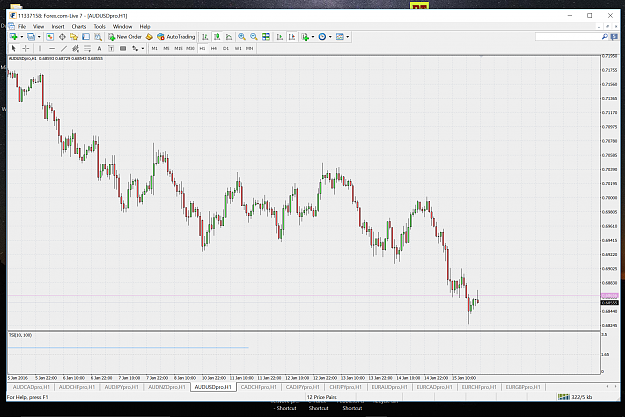
Task: Select the text 'A' tool
Action: pos(99,49)
